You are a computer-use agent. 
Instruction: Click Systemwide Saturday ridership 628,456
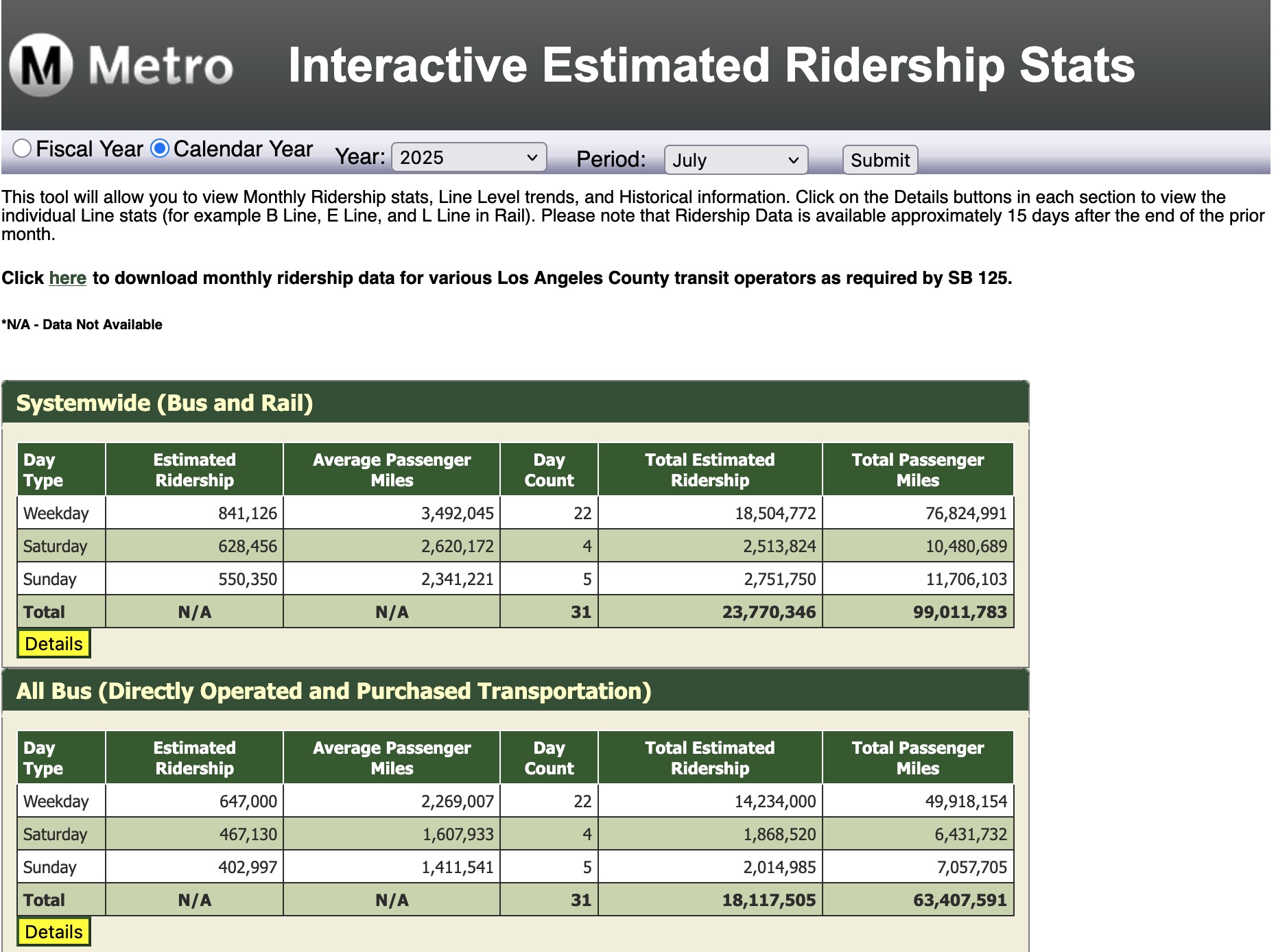coord(248,546)
